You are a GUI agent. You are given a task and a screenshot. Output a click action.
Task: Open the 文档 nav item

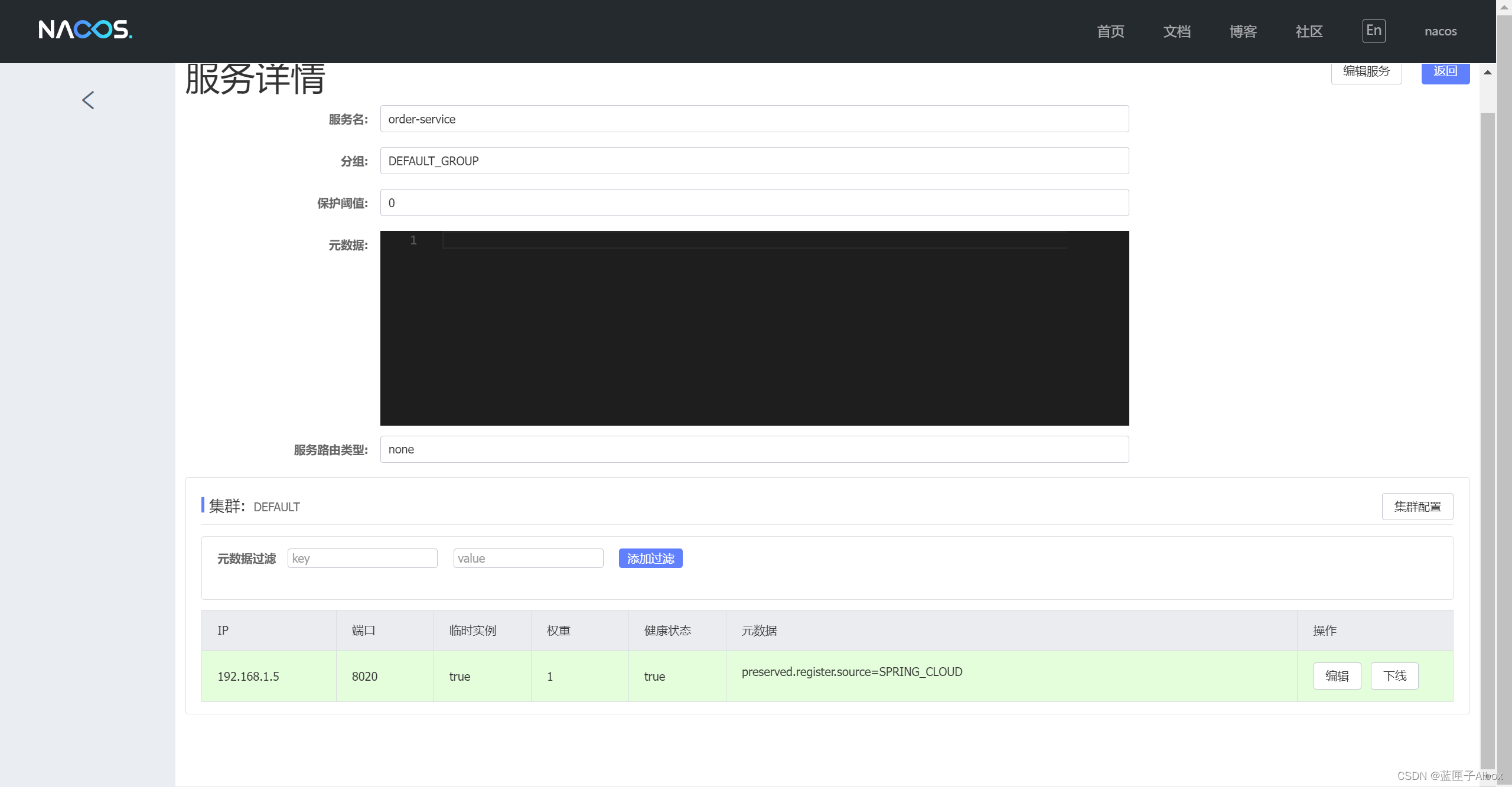1177,31
